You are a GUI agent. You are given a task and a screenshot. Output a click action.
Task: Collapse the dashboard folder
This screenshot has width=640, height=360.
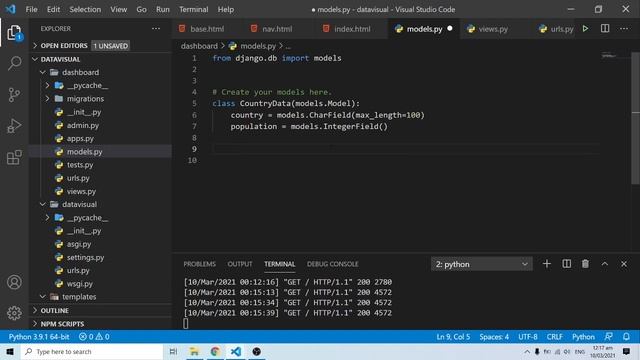click(42, 72)
